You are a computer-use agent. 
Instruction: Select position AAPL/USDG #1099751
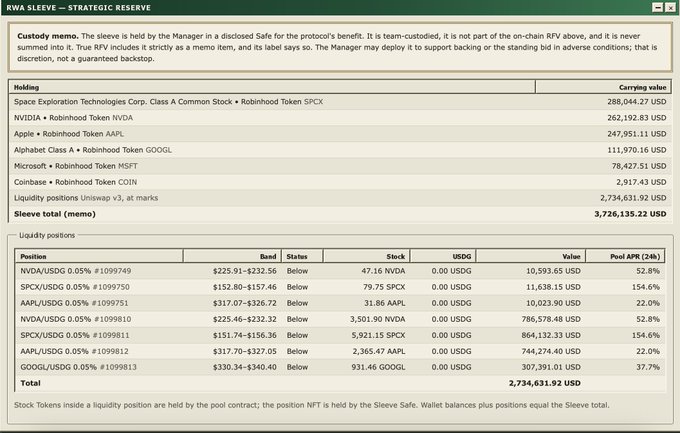(340, 303)
